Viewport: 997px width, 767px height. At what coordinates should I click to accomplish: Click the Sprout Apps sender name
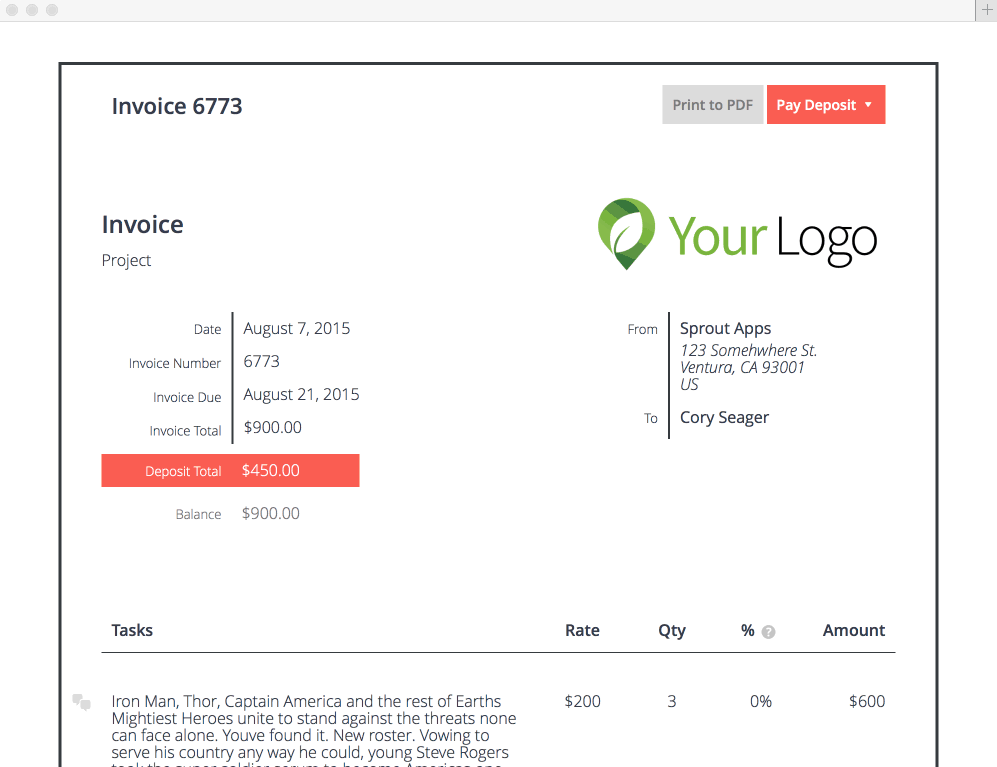[x=725, y=328]
